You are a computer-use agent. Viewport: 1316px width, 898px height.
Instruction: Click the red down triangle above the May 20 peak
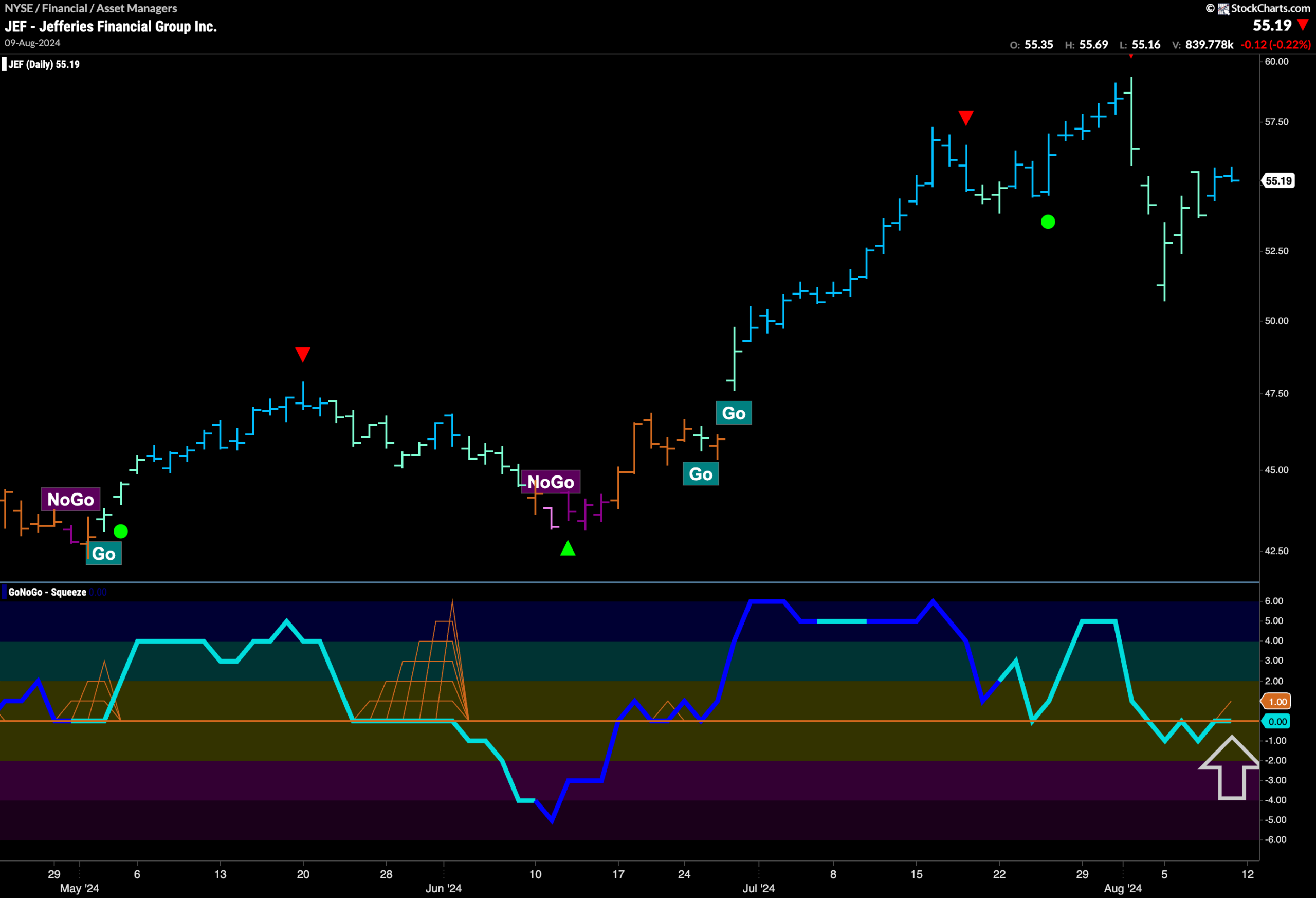pyautogui.click(x=302, y=355)
